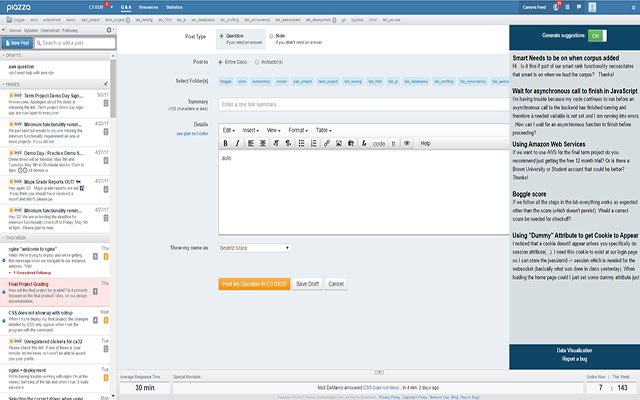The image size is (640, 400).
Task: Toggle bold formatting in details editor
Action: (x=225, y=143)
